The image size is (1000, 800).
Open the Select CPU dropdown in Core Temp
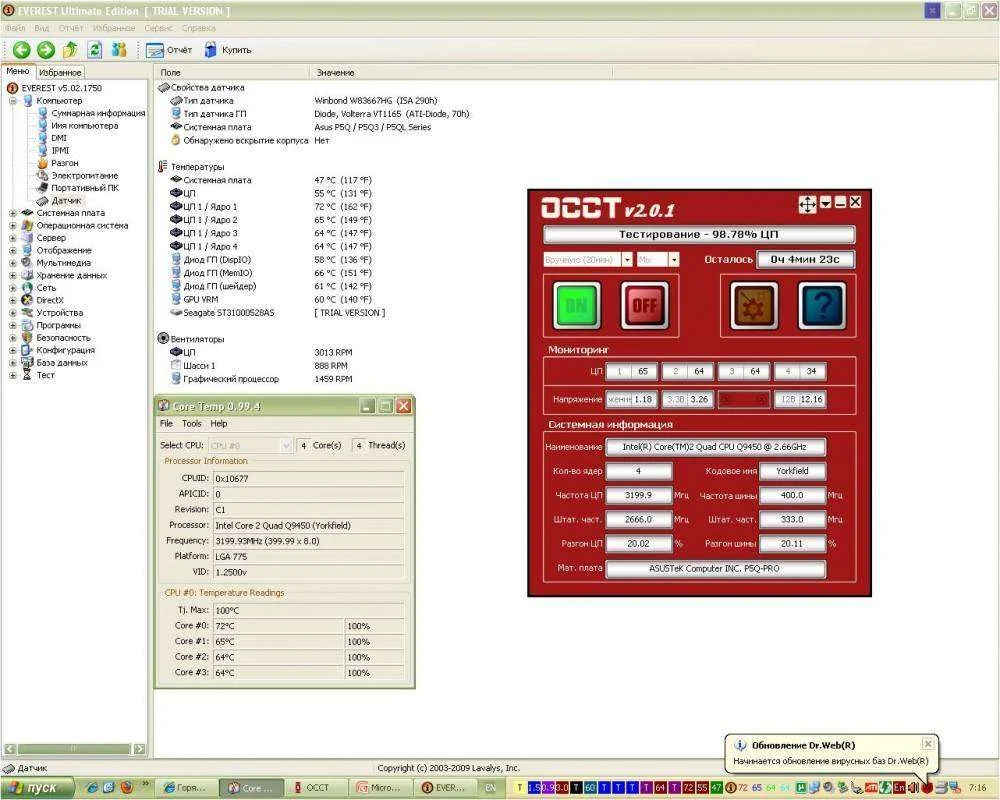tap(286, 445)
